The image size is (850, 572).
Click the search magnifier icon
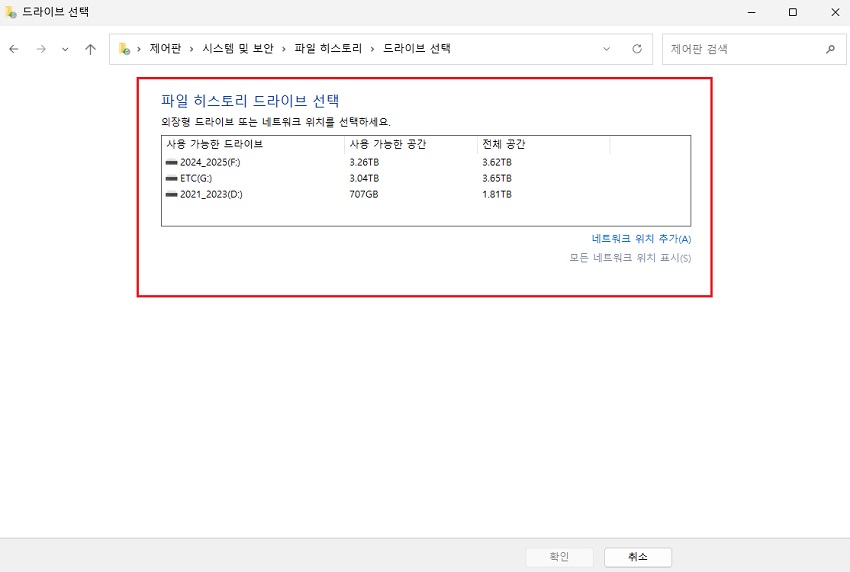click(829, 49)
